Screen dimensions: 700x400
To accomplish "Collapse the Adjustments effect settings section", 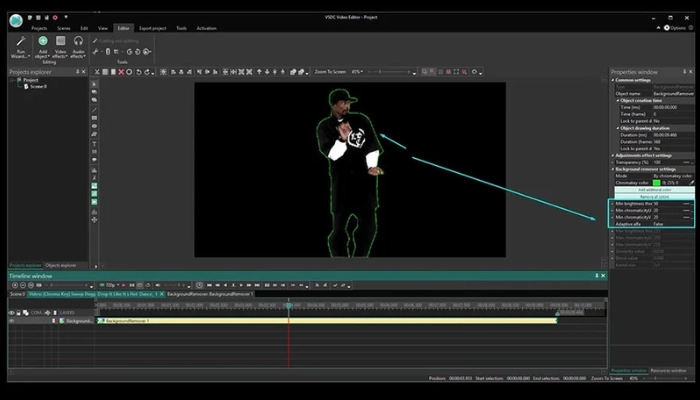I will (x=613, y=155).
